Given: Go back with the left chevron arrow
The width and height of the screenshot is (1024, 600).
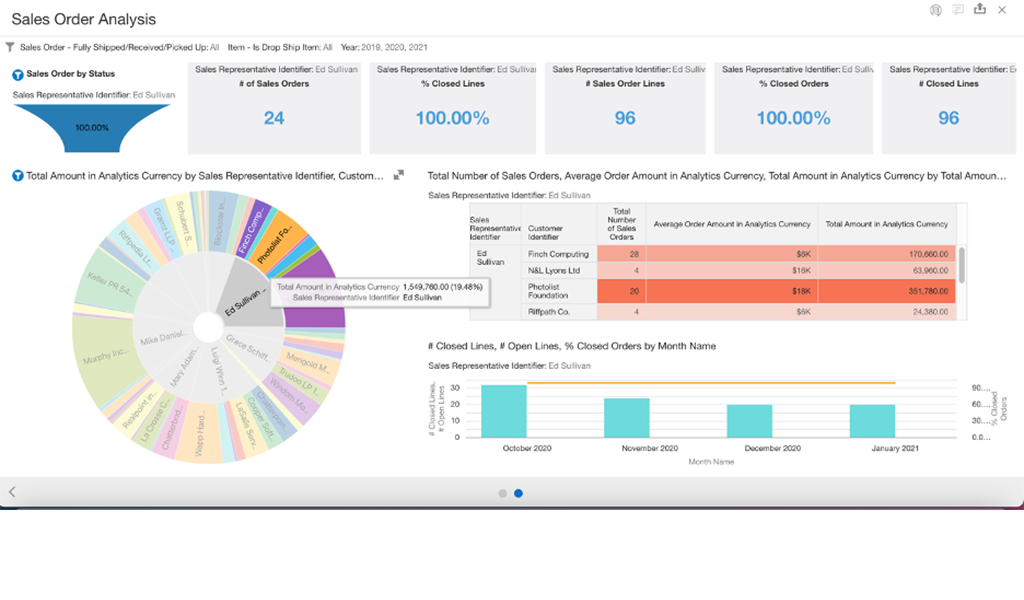Looking at the screenshot, I should [12, 492].
